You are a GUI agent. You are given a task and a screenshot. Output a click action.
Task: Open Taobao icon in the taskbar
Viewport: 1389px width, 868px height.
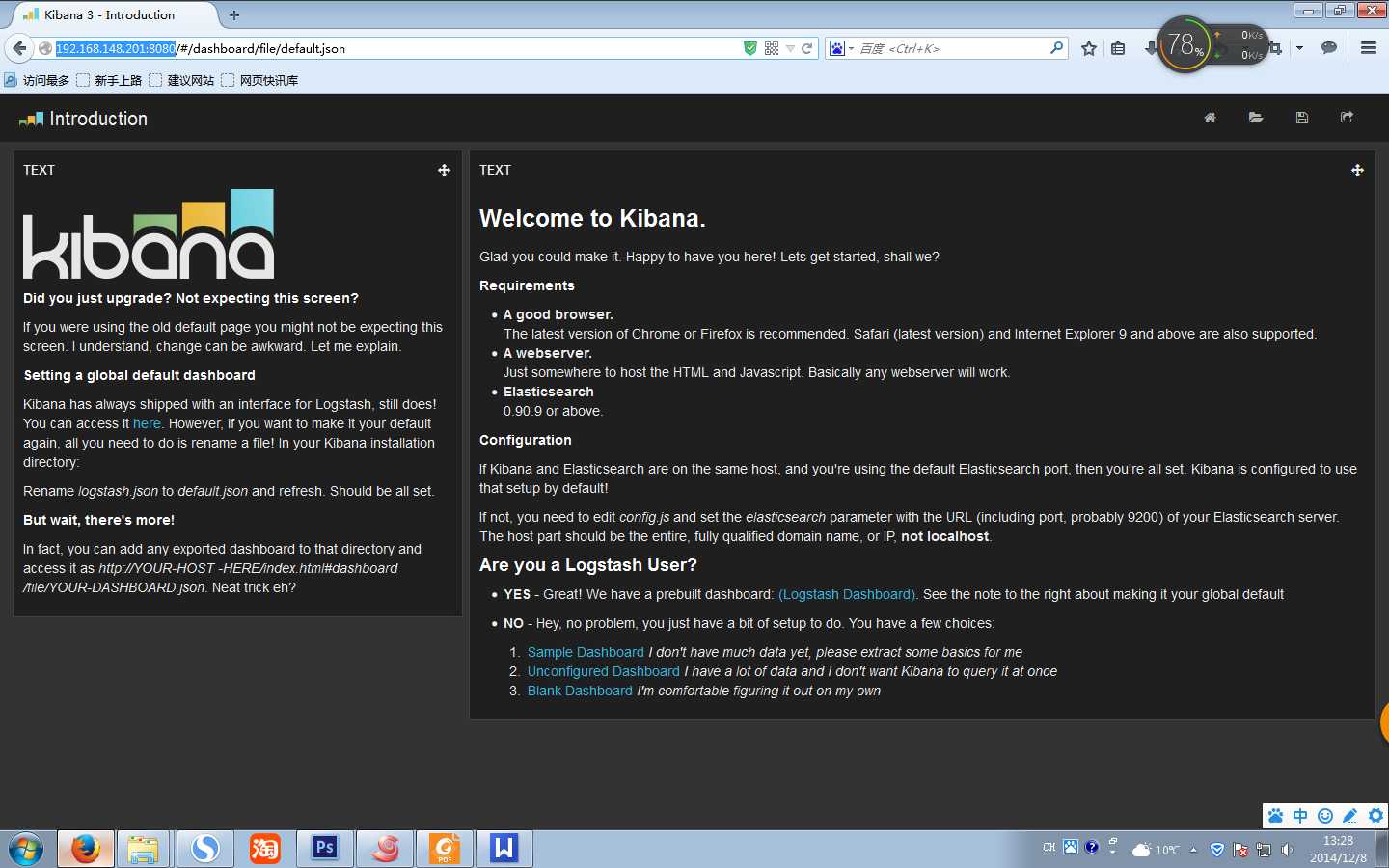tap(264, 849)
